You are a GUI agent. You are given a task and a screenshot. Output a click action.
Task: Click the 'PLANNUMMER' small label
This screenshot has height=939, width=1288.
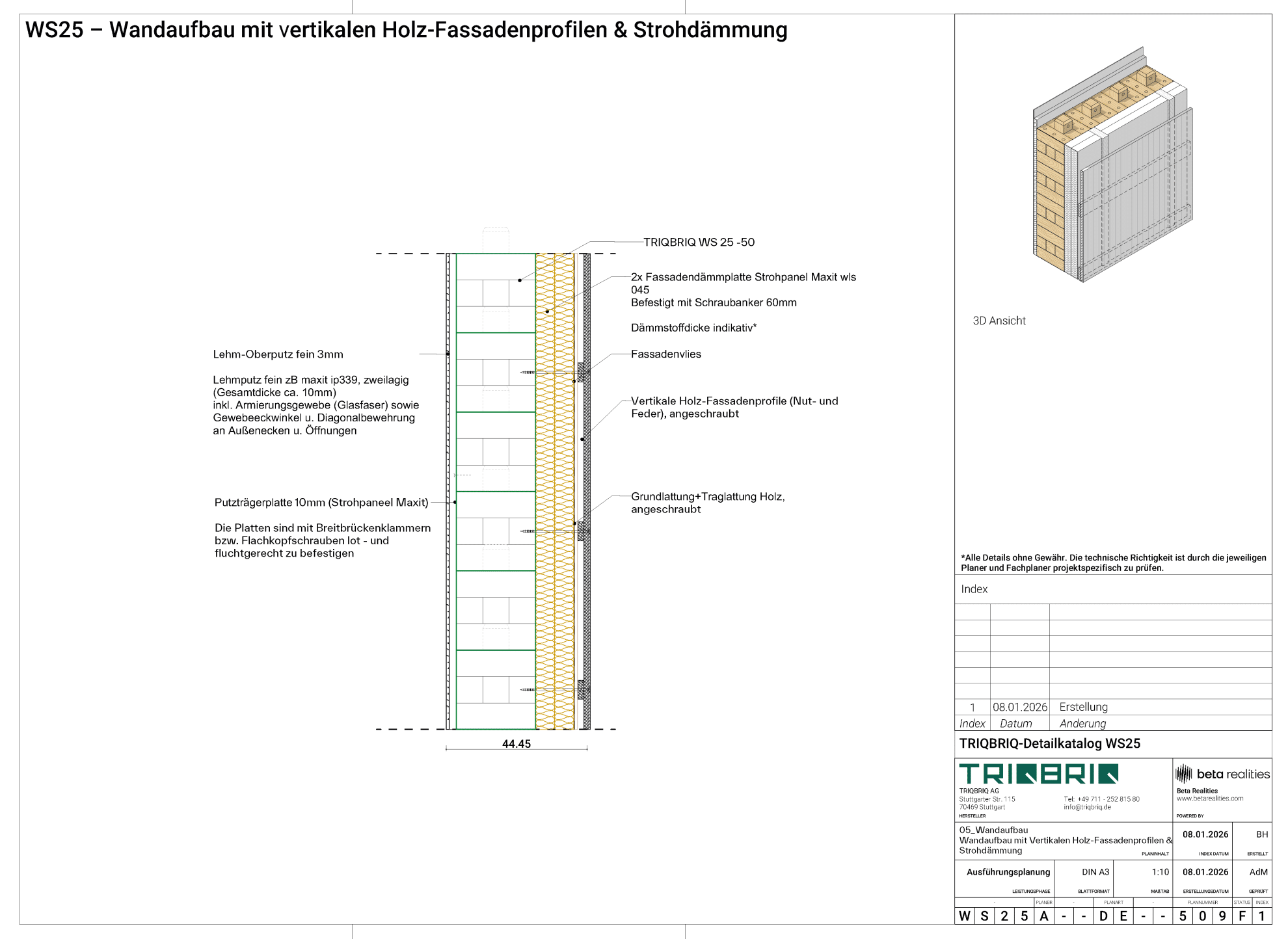pyautogui.click(x=1202, y=903)
